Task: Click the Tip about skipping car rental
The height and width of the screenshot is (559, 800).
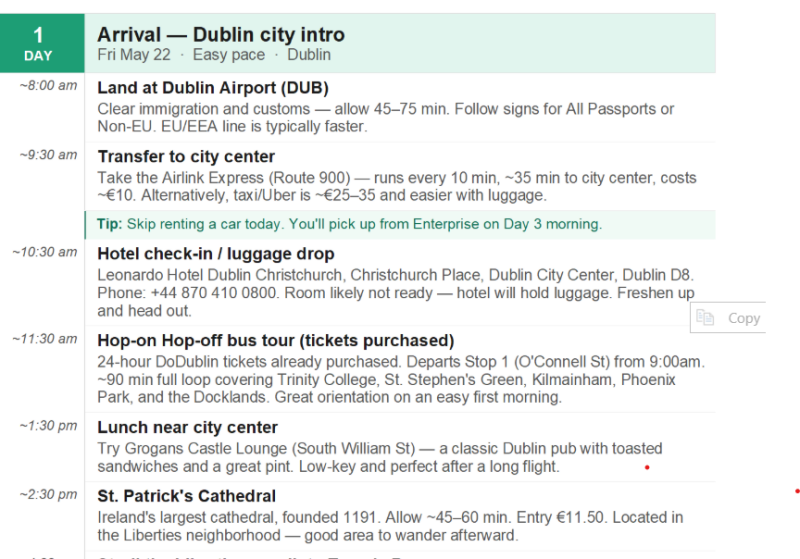Action: (x=349, y=224)
